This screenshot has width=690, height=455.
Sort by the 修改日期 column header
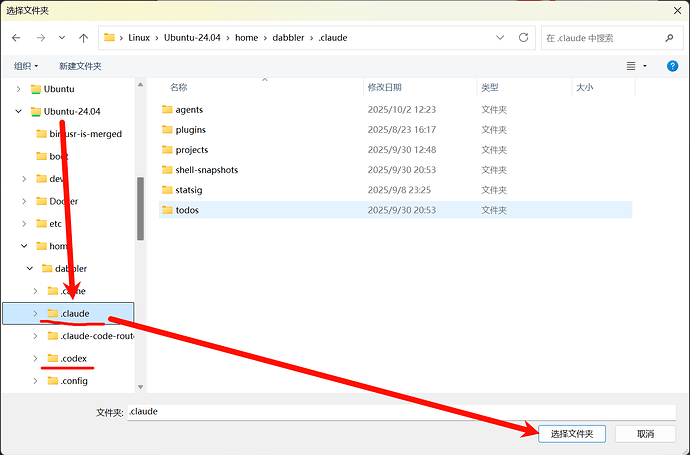click(384, 88)
